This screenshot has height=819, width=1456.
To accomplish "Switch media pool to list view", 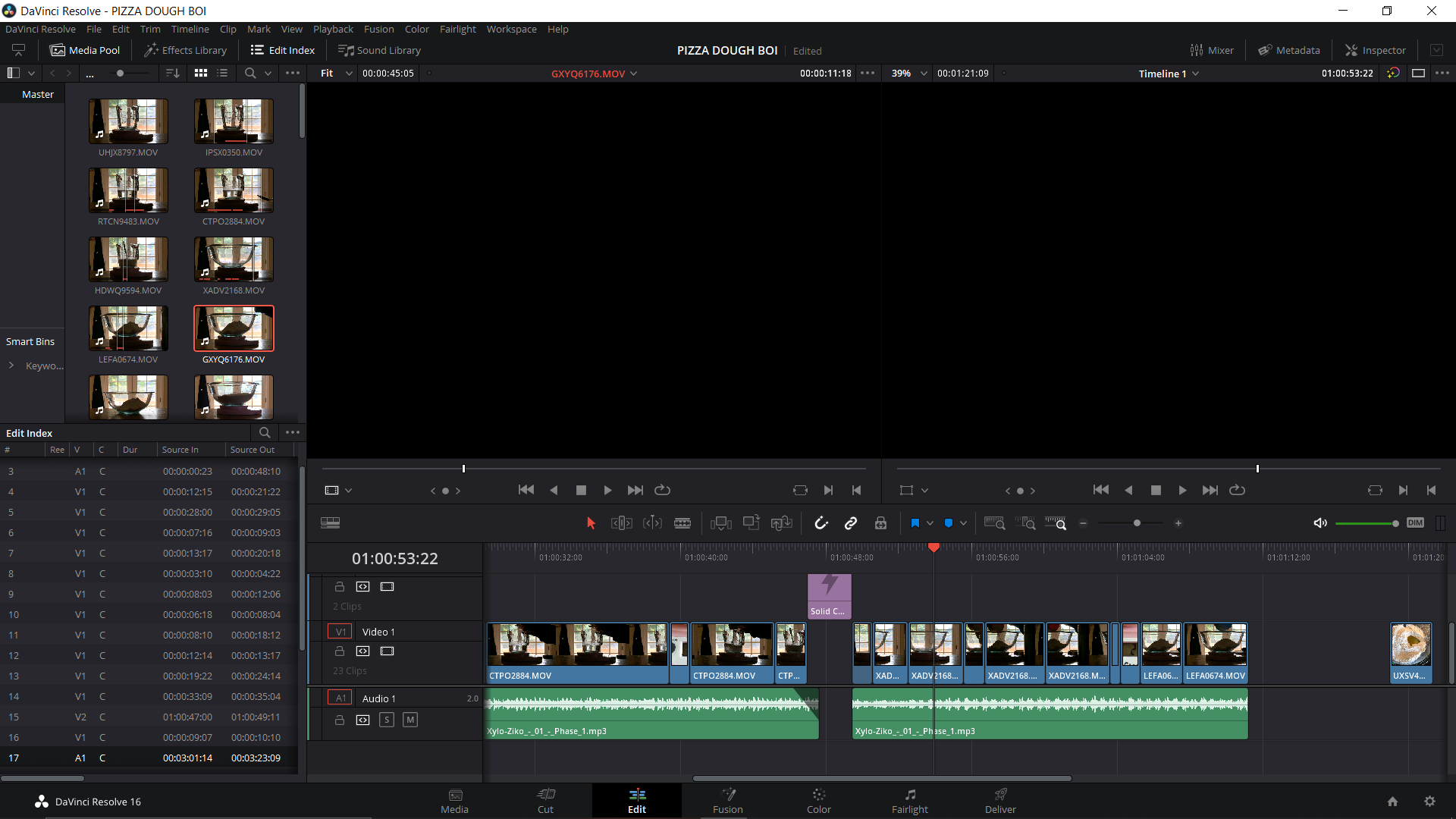I will 222,74.
